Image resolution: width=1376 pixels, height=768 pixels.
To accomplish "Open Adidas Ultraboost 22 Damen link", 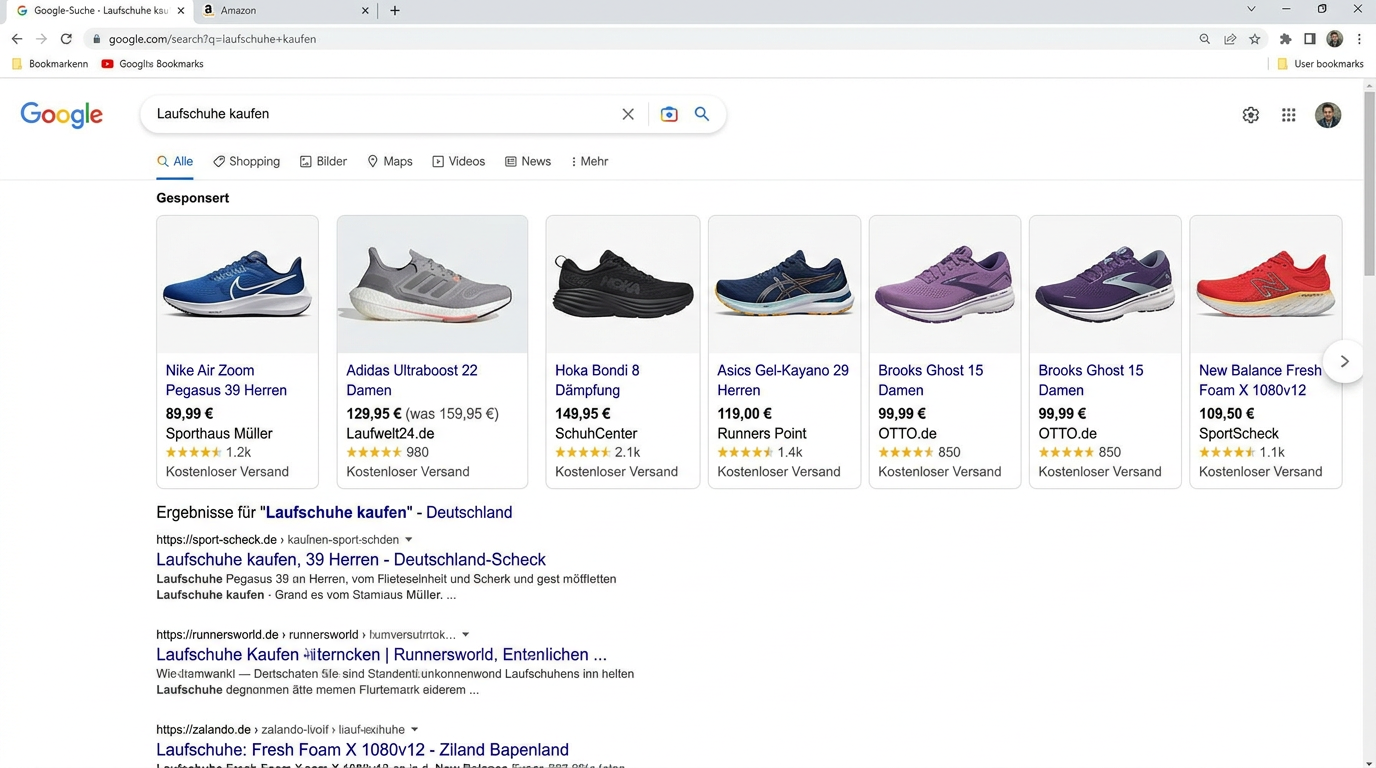I will (x=412, y=380).
